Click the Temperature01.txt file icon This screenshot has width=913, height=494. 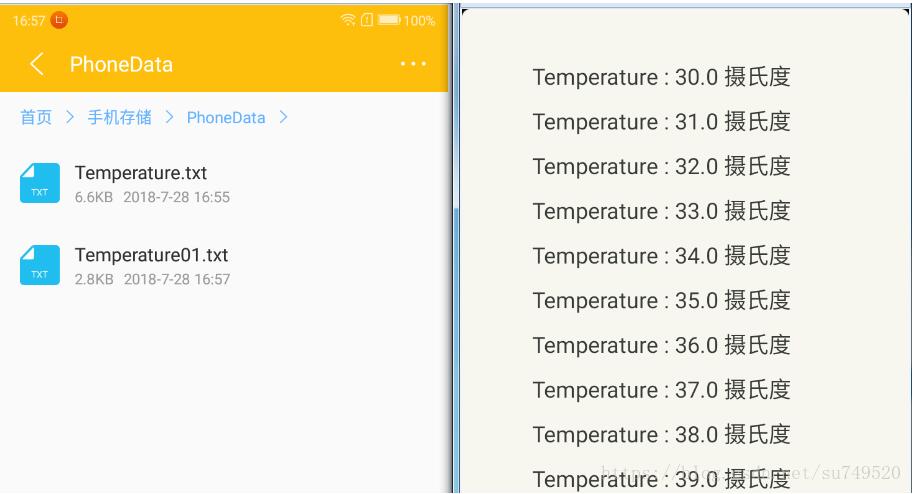40,265
